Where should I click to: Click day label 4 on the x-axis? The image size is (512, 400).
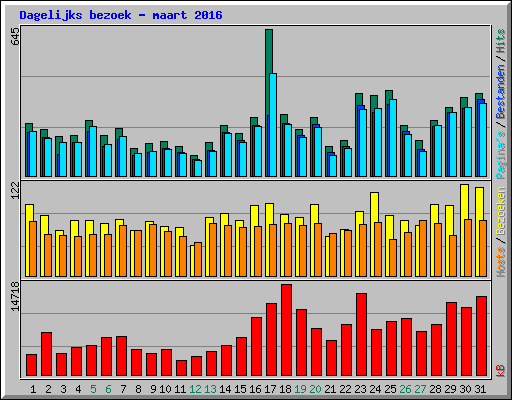click(x=78, y=389)
